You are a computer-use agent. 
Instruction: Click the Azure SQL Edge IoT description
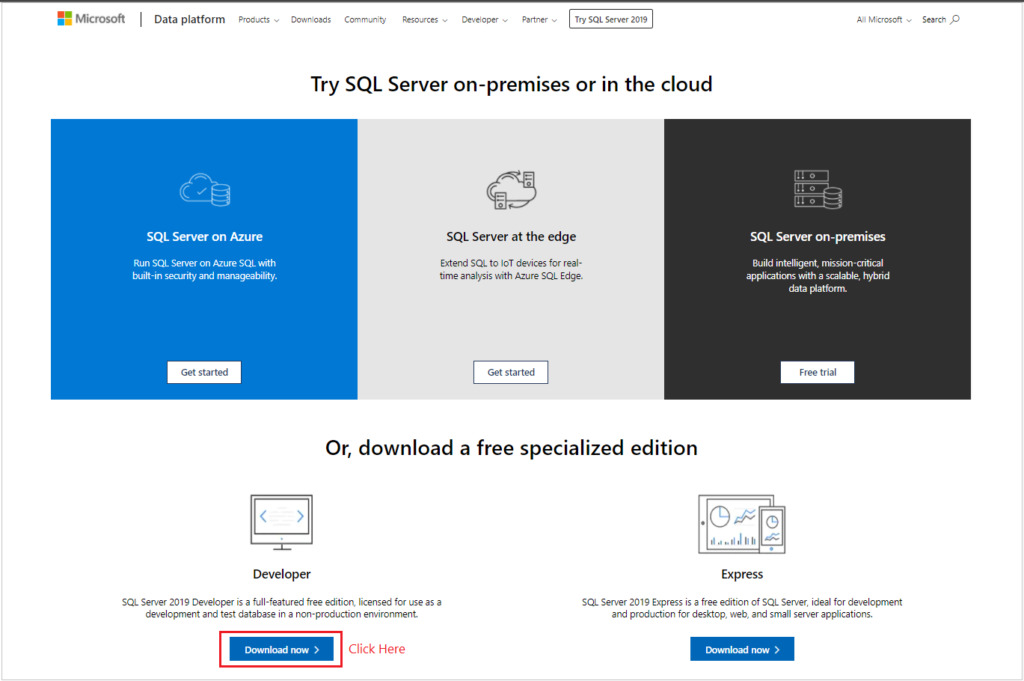click(x=511, y=269)
